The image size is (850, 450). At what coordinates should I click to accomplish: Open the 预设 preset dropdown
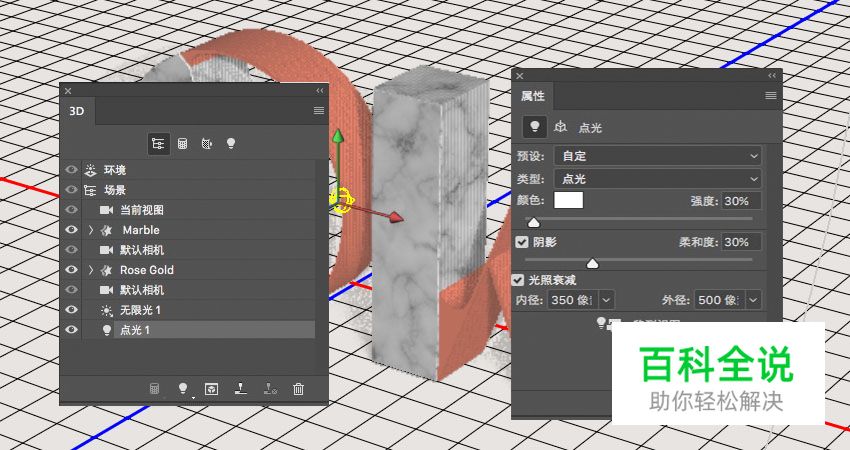(659, 156)
